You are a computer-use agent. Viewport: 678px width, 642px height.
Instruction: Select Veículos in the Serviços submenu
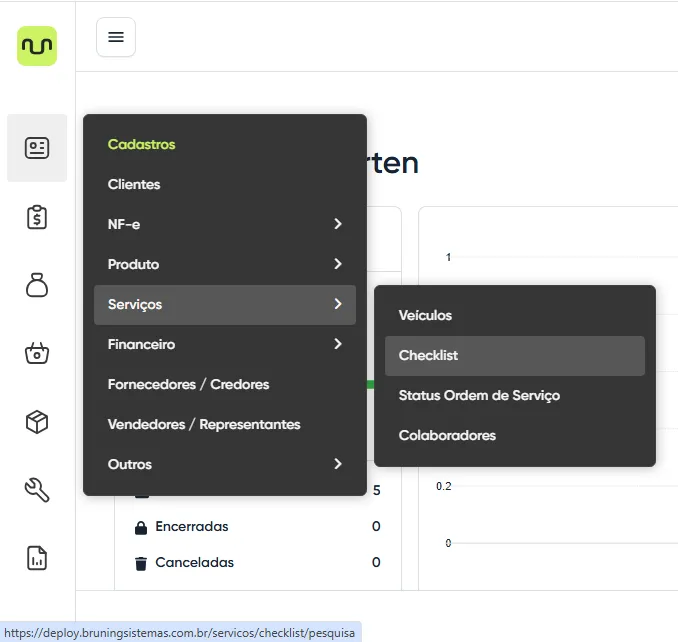[x=425, y=315]
